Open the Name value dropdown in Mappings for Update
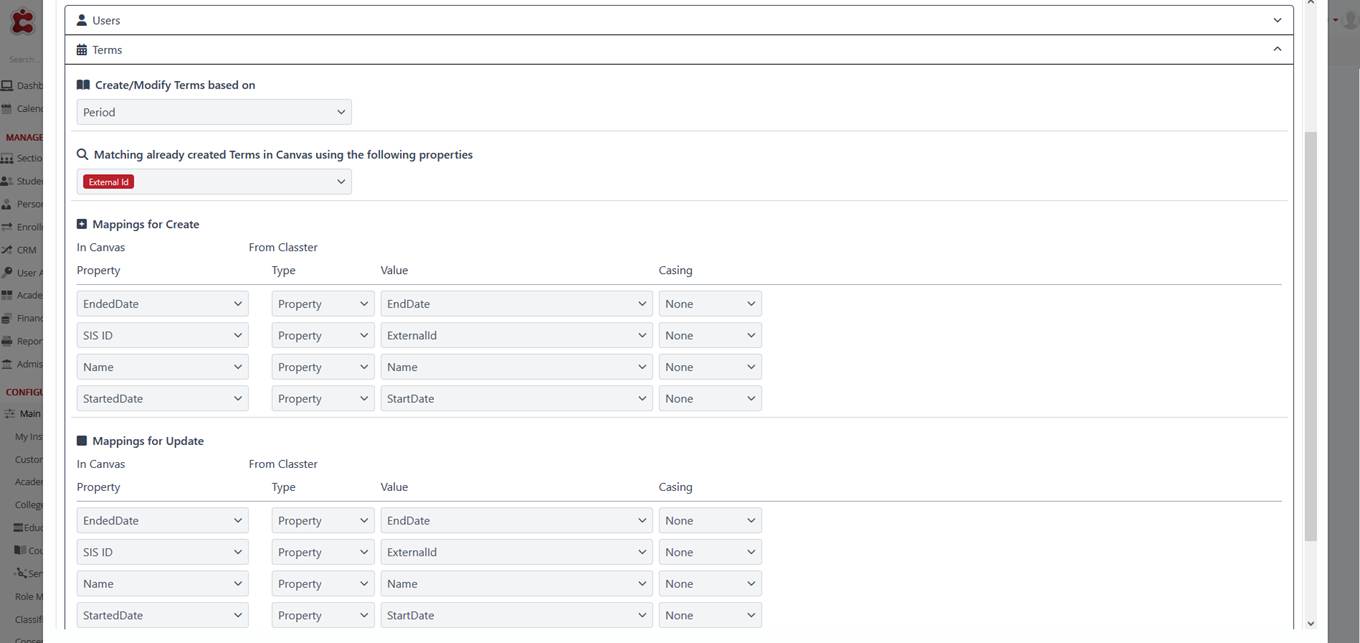 click(517, 584)
